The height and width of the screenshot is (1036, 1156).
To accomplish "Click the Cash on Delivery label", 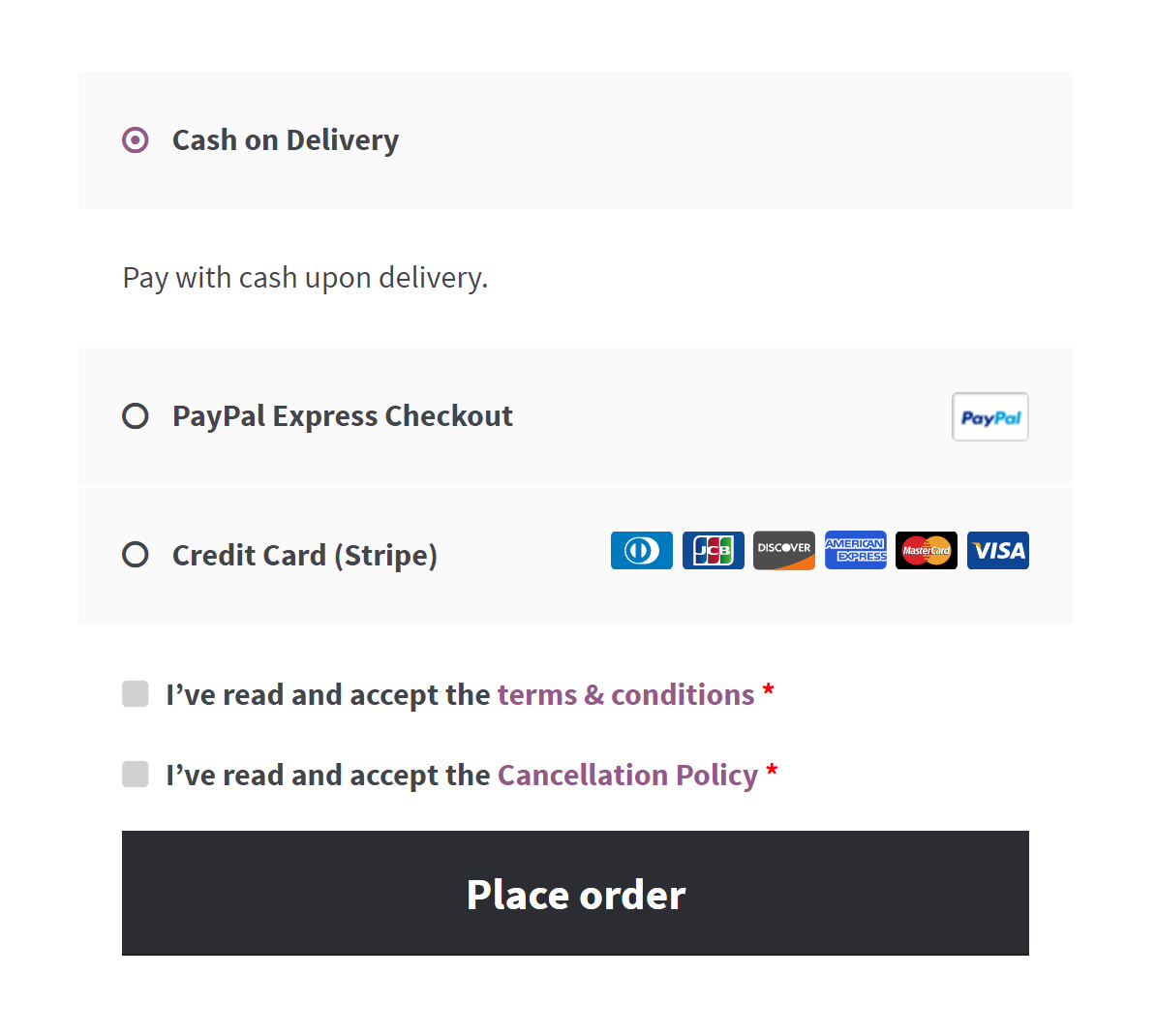I will coord(286,140).
